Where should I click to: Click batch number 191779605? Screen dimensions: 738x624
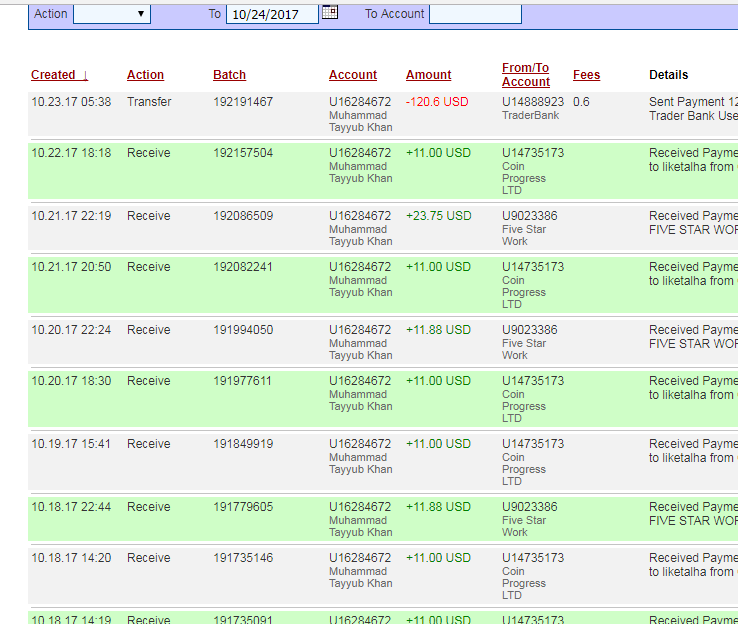coord(243,507)
